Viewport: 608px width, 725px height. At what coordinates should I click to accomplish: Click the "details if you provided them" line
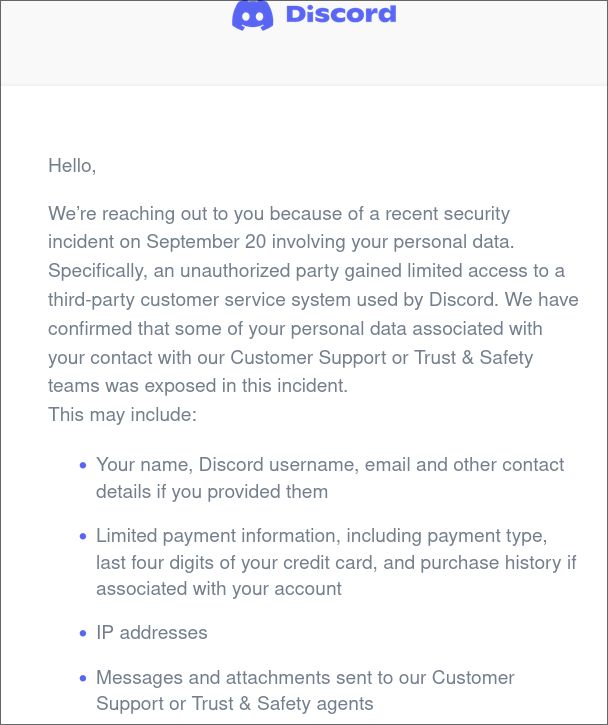pyautogui.click(x=212, y=492)
